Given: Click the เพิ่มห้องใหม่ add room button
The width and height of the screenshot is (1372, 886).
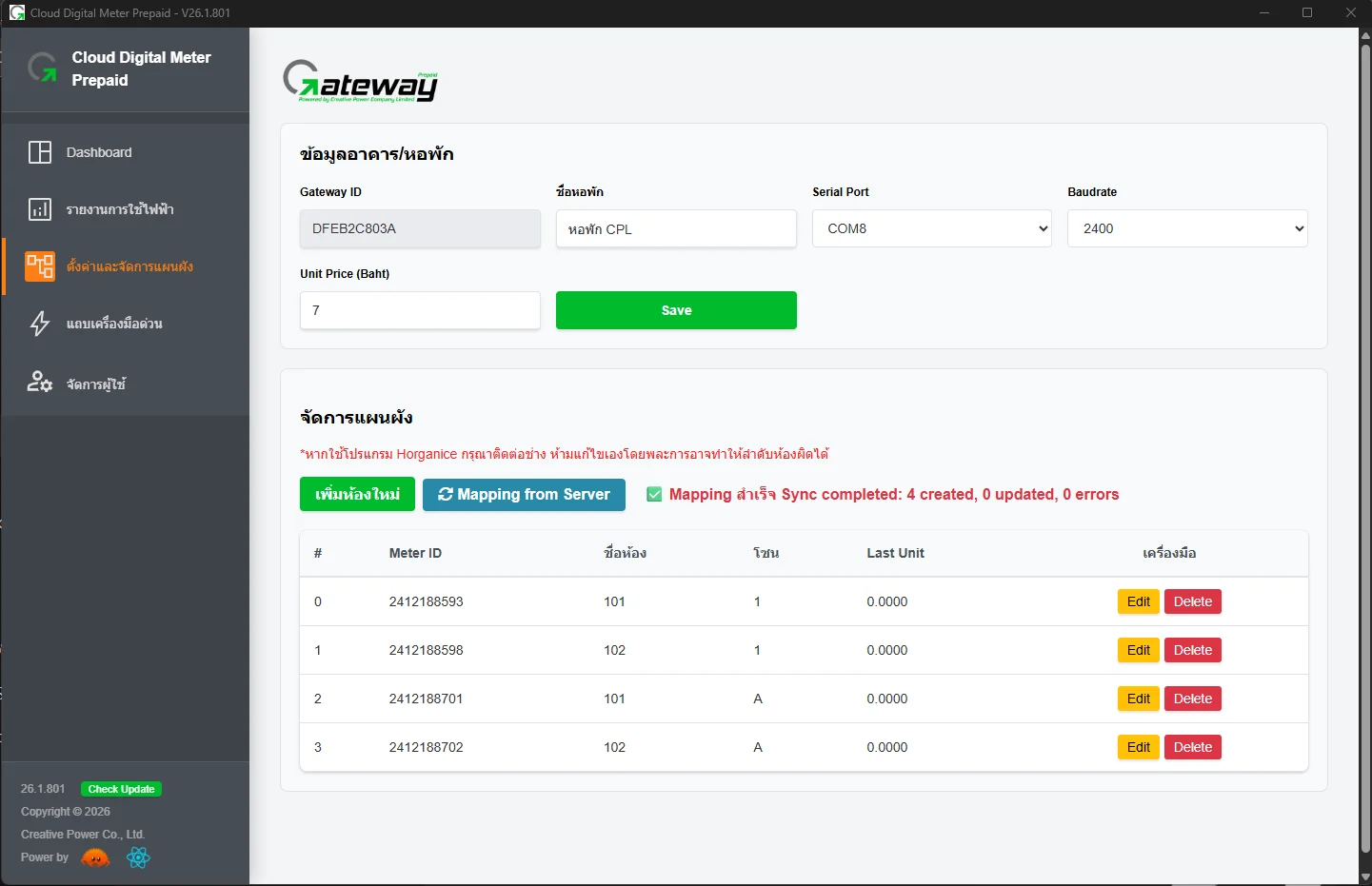Looking at the screenshot, I should click(x=357, y=494).
